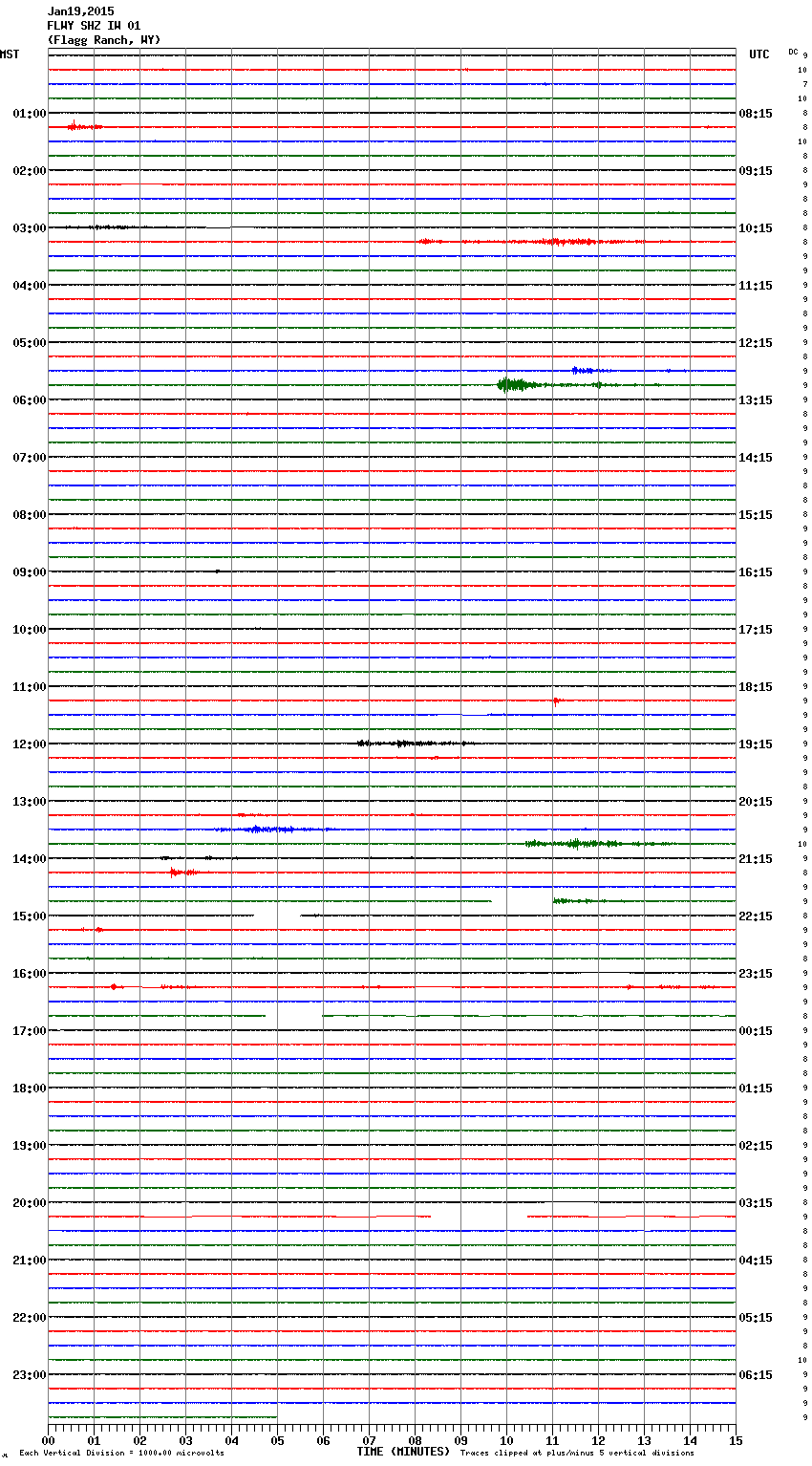Click the 23:00 MST time label
Image resolution: width=812 pixels, height=1466 pixels.
point(29,1375)
